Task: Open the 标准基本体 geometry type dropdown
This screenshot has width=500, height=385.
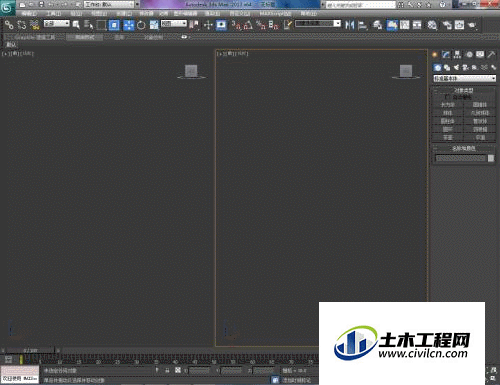Action: tap(464, 78)
